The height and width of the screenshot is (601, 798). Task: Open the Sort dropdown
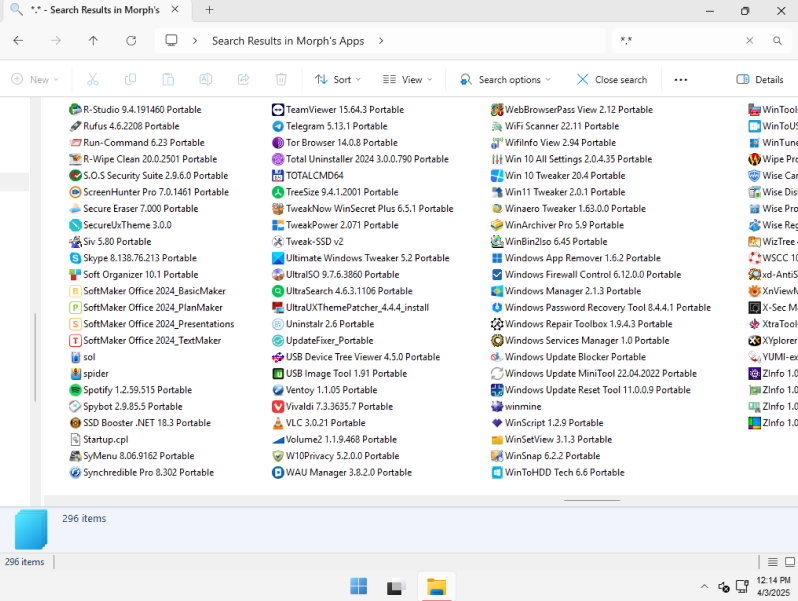click(338, 79)
